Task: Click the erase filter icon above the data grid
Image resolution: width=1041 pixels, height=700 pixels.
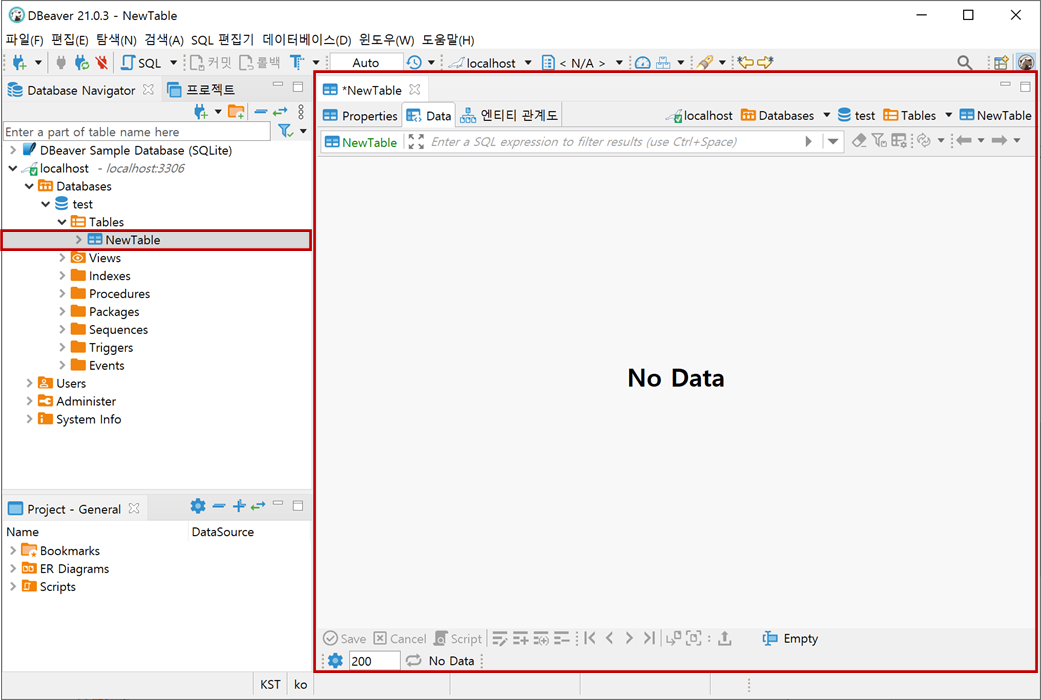Action: (x=858, y=140)
